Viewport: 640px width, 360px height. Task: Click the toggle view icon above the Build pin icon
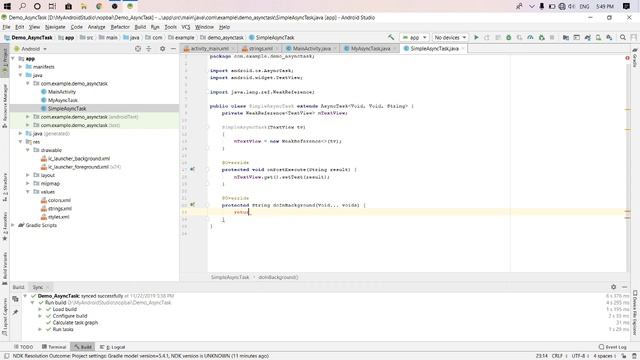click(x=15, y=299)
